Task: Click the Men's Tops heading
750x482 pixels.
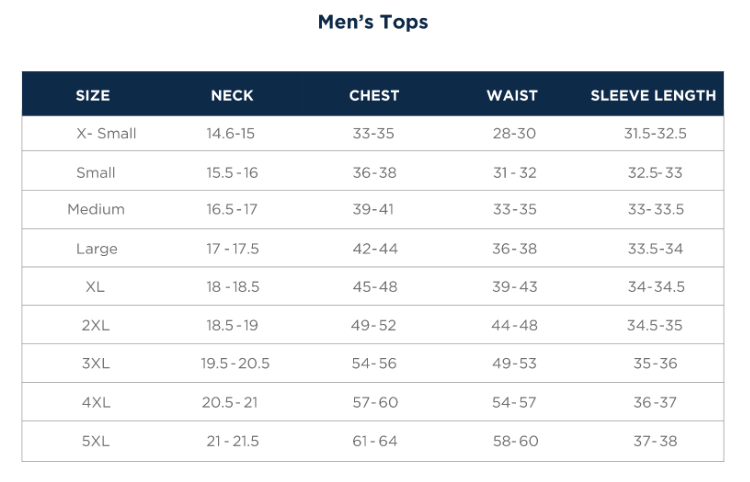Action: point(373,22)
